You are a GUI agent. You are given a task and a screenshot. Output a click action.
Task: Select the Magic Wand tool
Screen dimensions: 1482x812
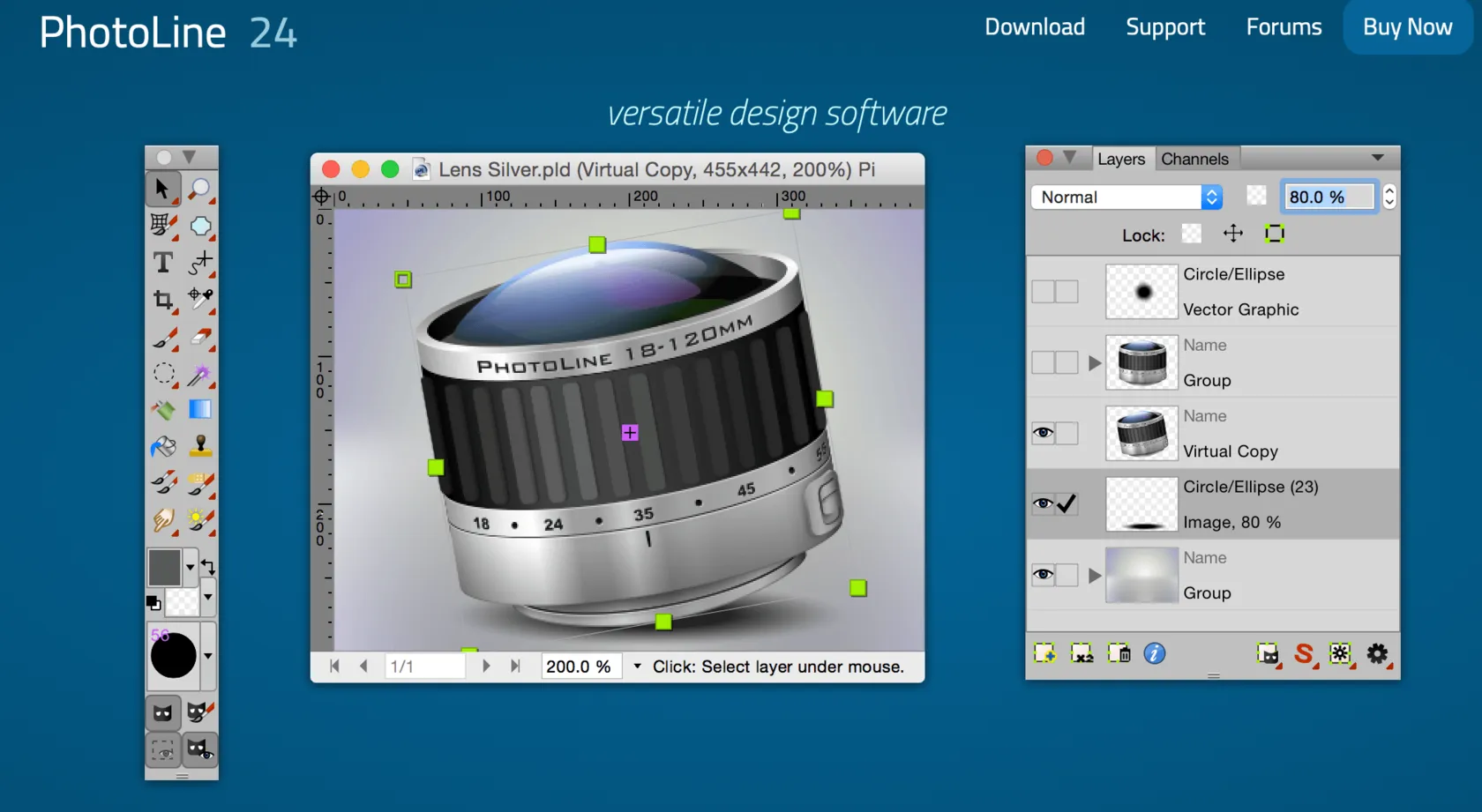[x=201, y=374]
